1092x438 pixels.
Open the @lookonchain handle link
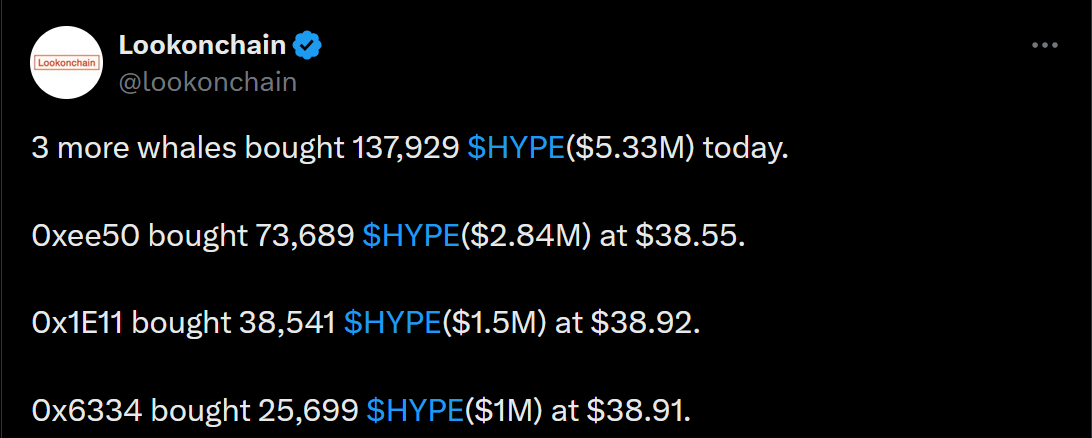[x=208, y=82]
